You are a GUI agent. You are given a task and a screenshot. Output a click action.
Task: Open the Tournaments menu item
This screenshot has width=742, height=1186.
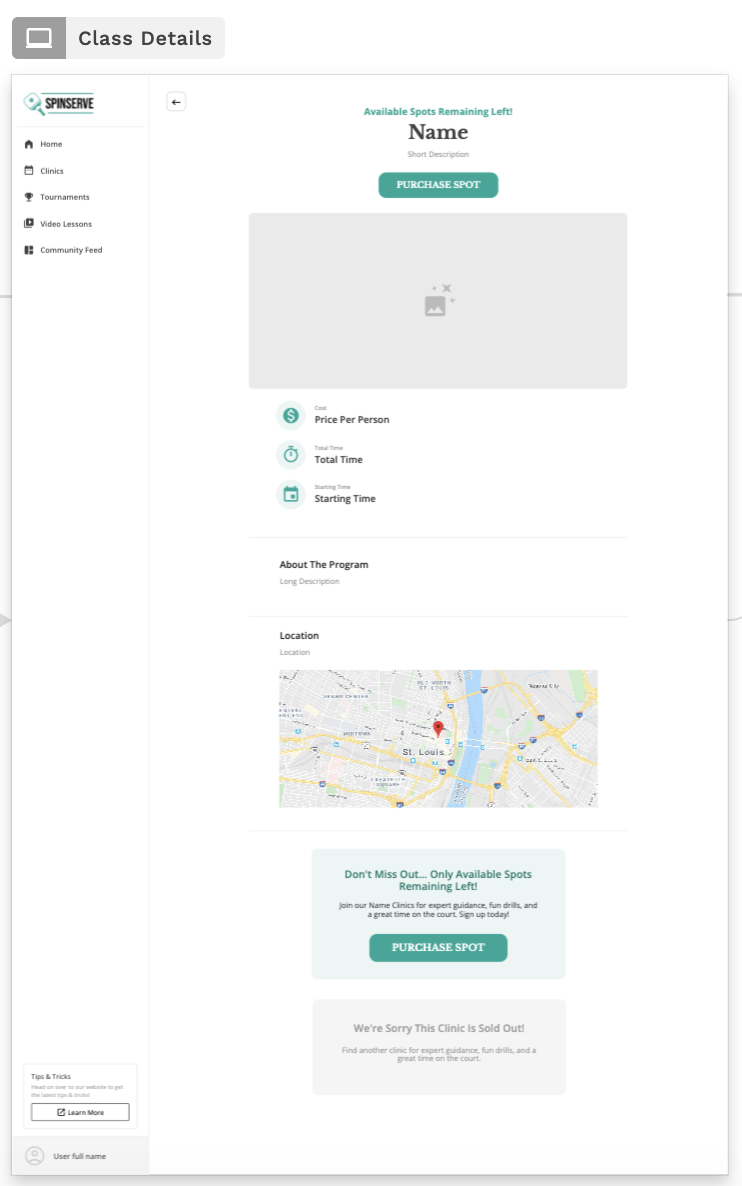pyautogui.click(x=64, y=197)
